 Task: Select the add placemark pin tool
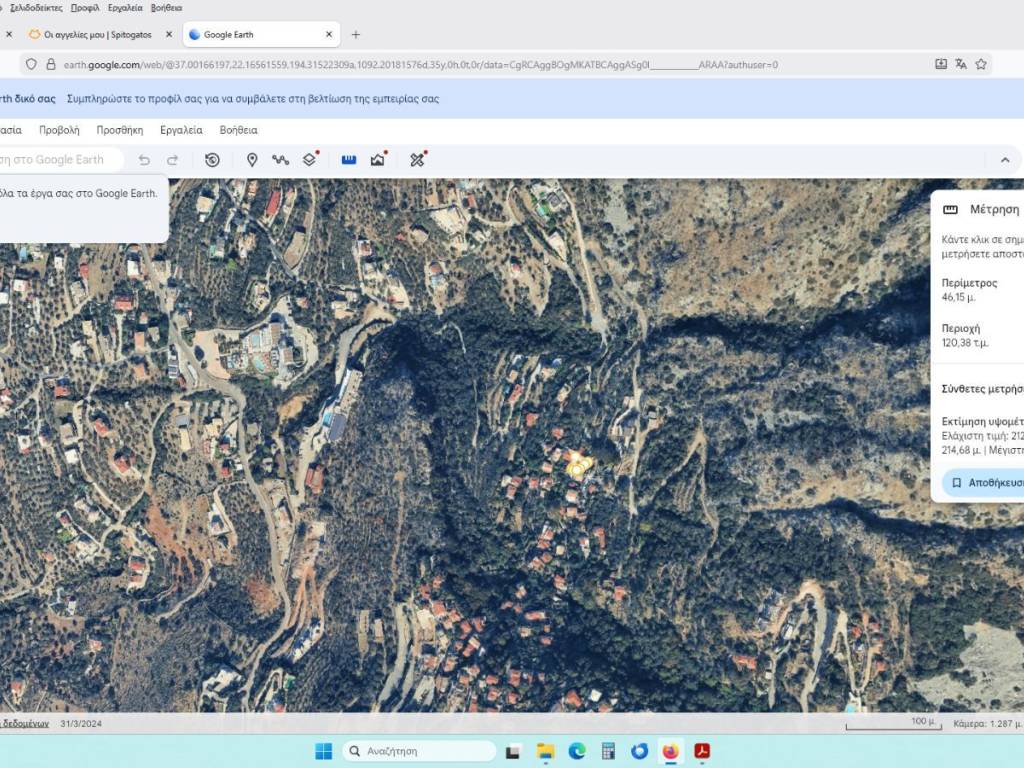click(252, 160)
